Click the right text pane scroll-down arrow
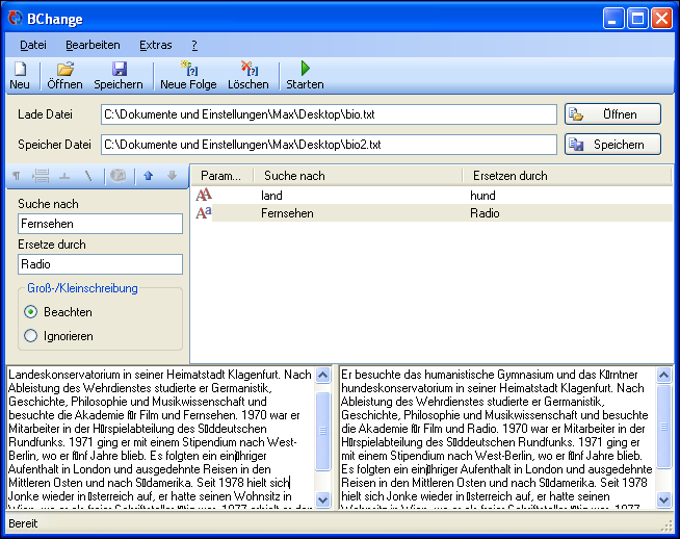 [664, 500]
